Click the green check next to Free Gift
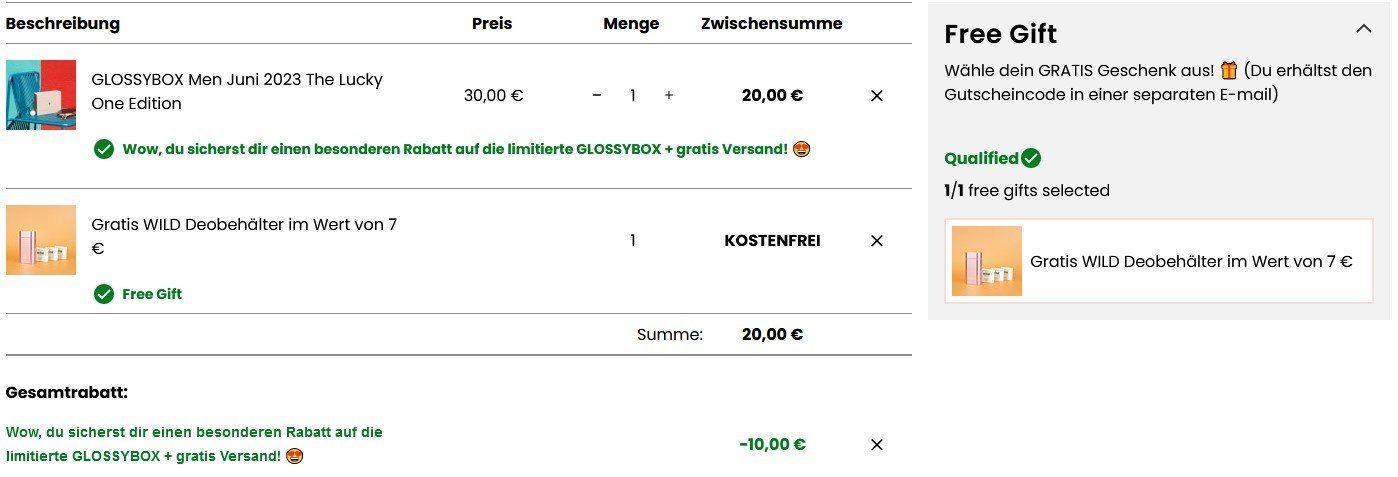 click(x=104, y=294)
